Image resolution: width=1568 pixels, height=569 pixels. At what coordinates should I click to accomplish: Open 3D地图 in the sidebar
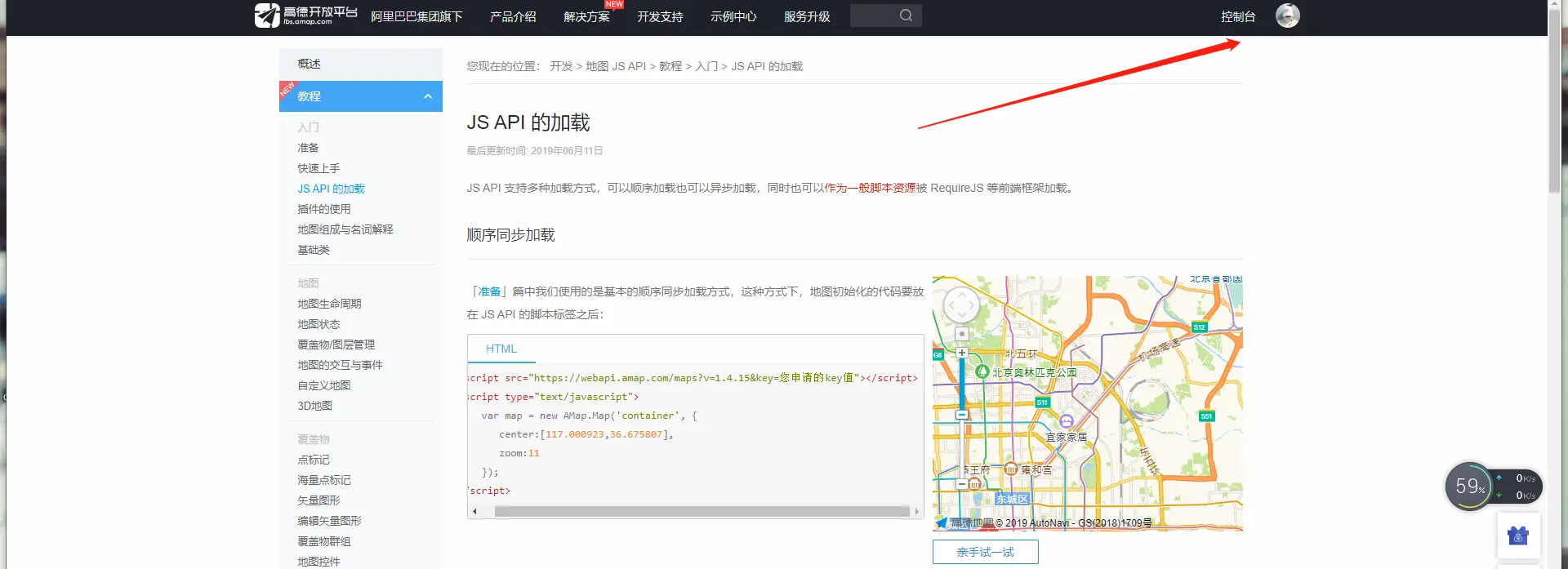click(314, 406)
